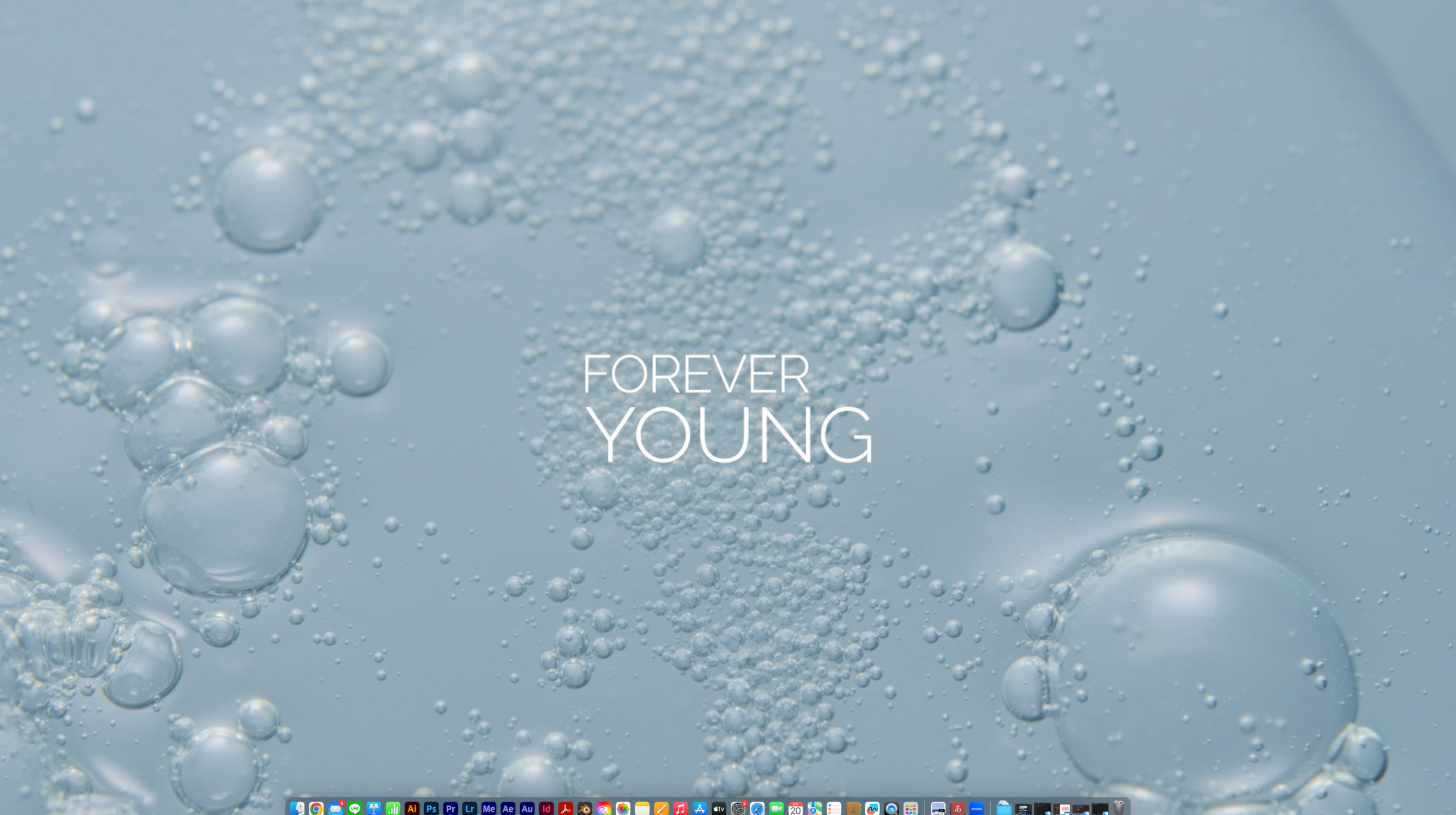
Task: Open Adobe Audition from the dock
Action: click(x=527, y=808)
